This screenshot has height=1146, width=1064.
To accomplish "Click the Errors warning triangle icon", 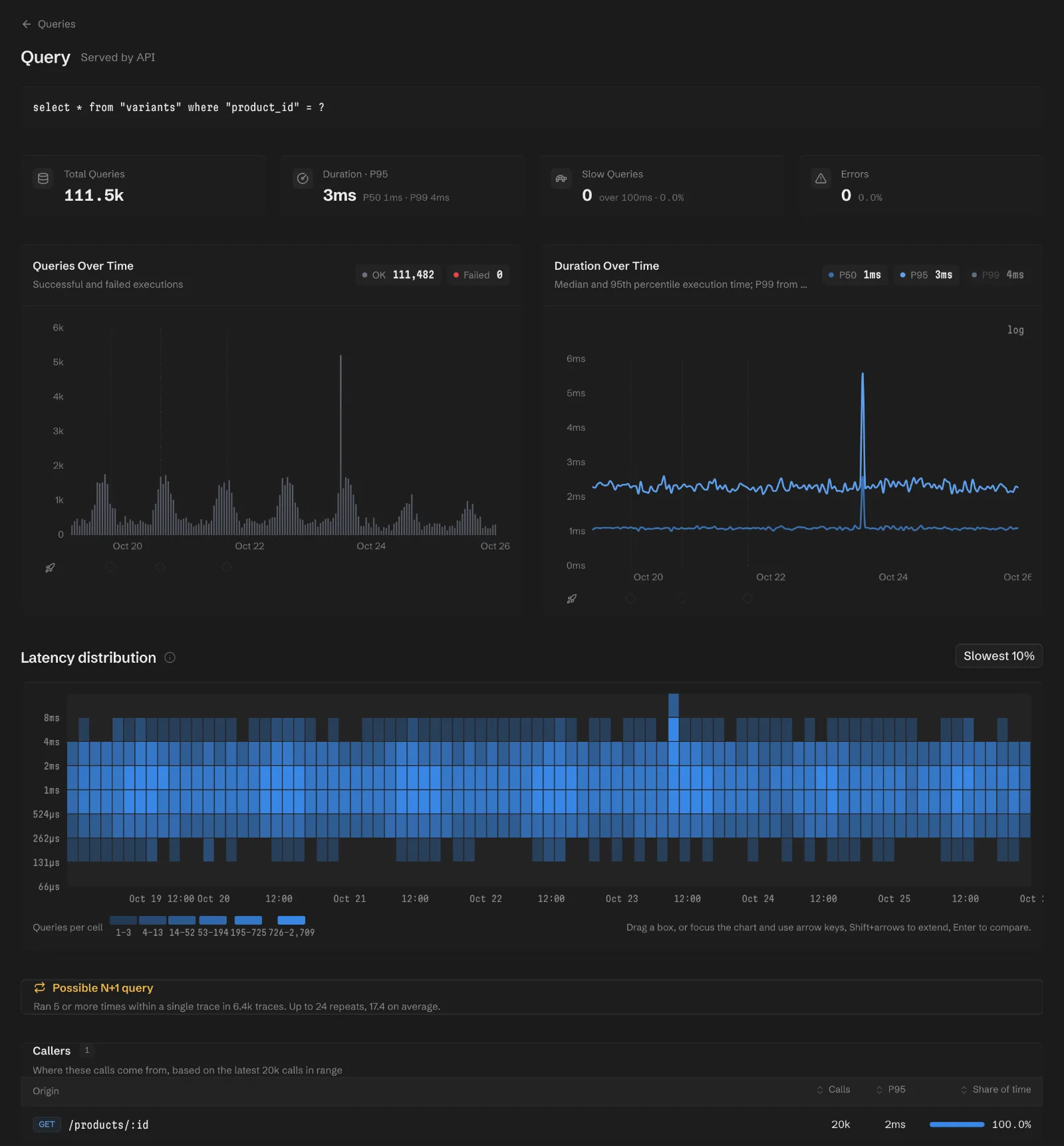I will coord(821,178).
